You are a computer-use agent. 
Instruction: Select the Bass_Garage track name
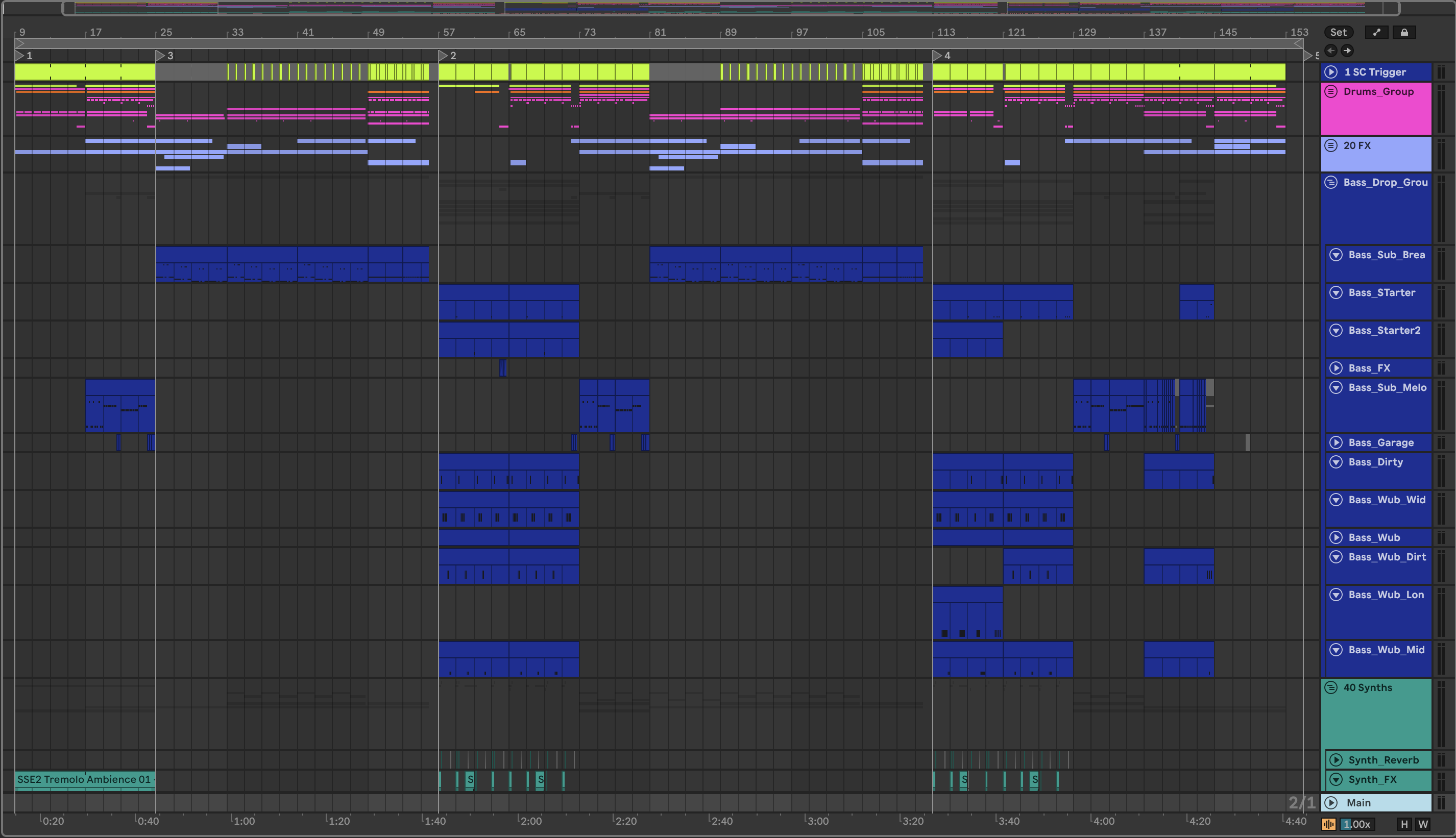[1380, 442]
